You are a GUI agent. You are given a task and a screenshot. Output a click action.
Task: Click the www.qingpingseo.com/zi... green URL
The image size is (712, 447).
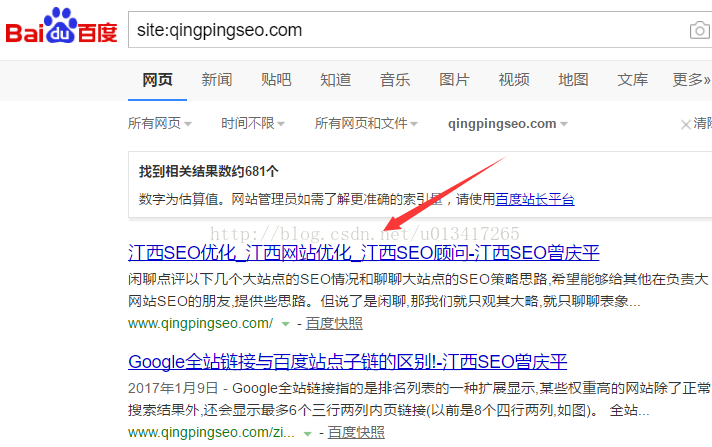211,432
